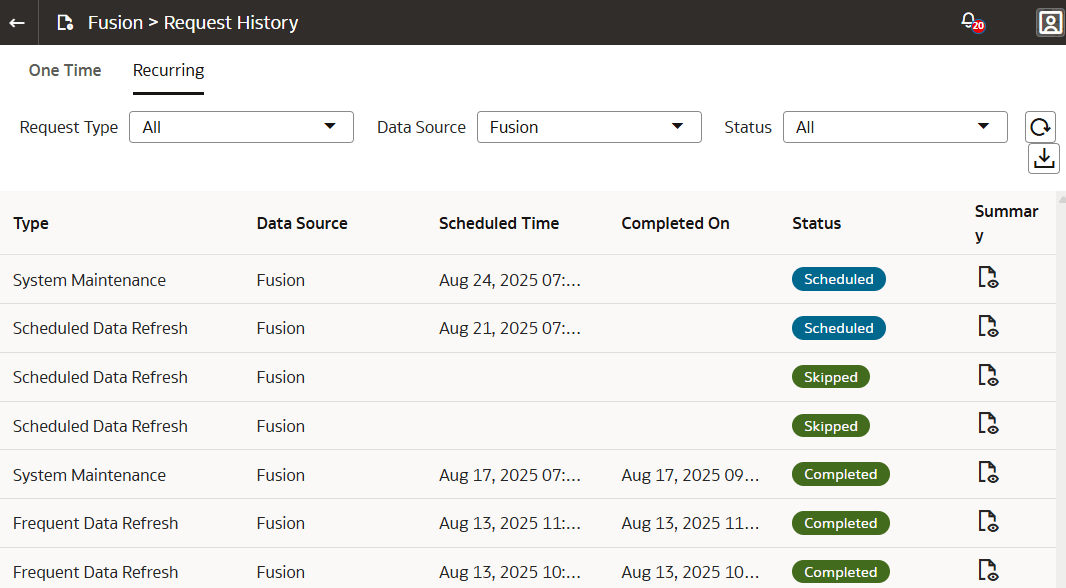Click the Scheduled status badge
The image size is (1066, 588).
pos(838,279)
